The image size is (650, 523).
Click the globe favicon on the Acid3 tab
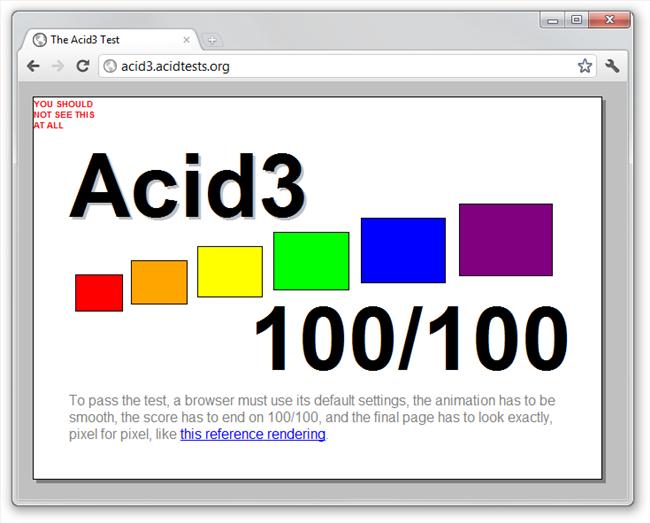click(x=39, y=40)
